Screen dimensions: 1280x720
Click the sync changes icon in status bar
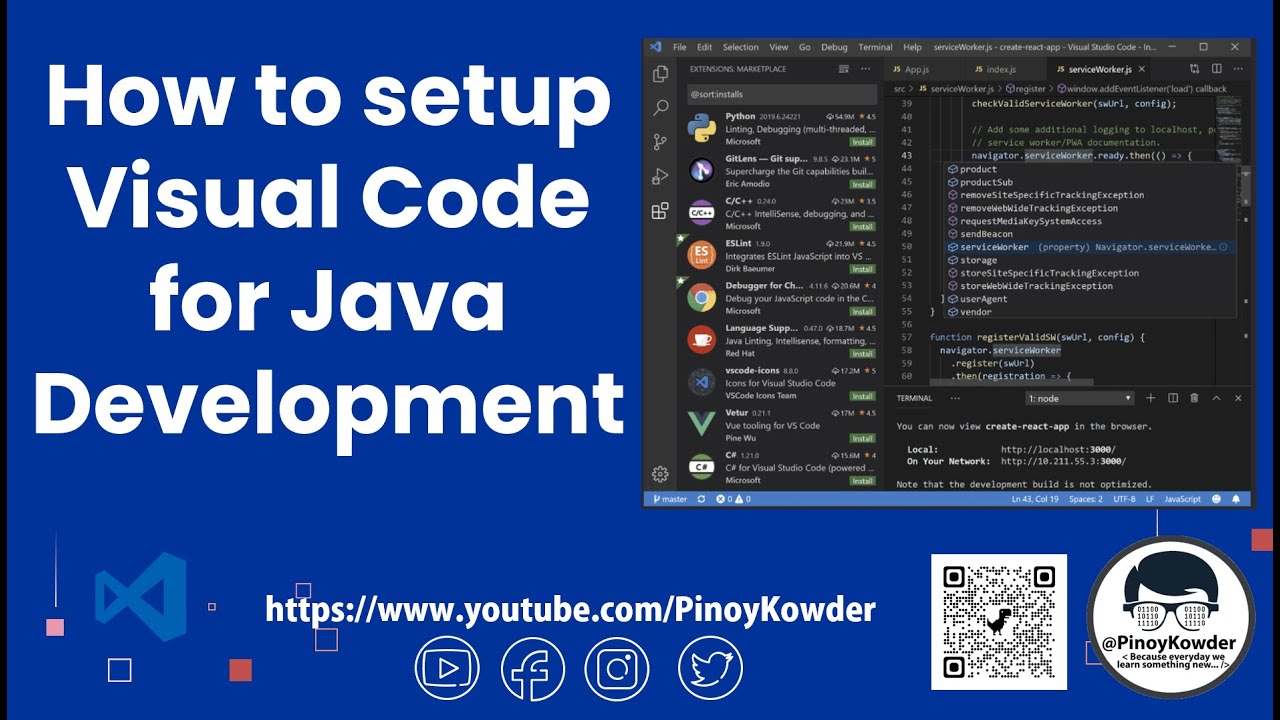tap(701, 499)
